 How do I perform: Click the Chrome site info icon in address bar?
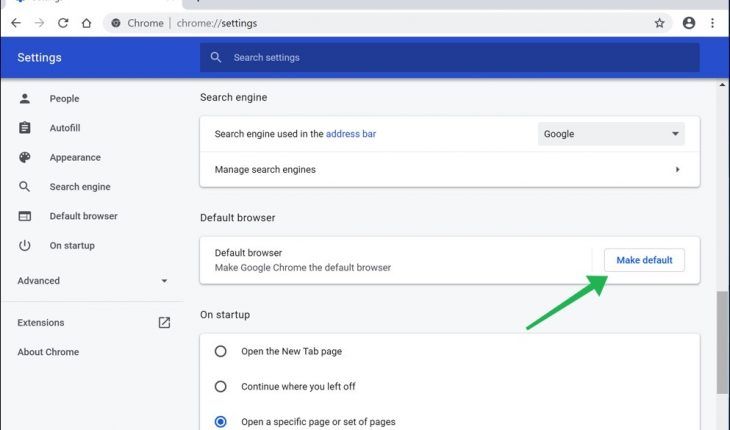(116, 23)
